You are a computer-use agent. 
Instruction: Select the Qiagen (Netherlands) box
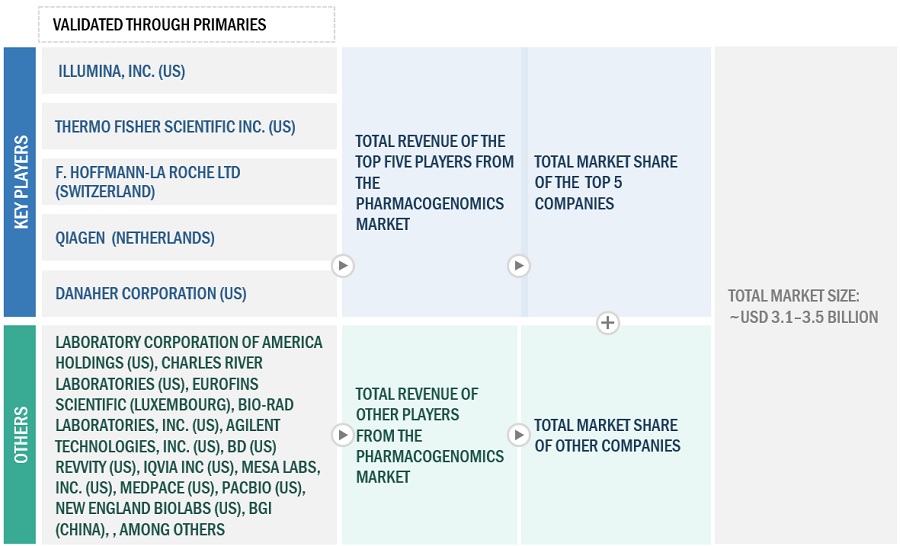[188, 238]
